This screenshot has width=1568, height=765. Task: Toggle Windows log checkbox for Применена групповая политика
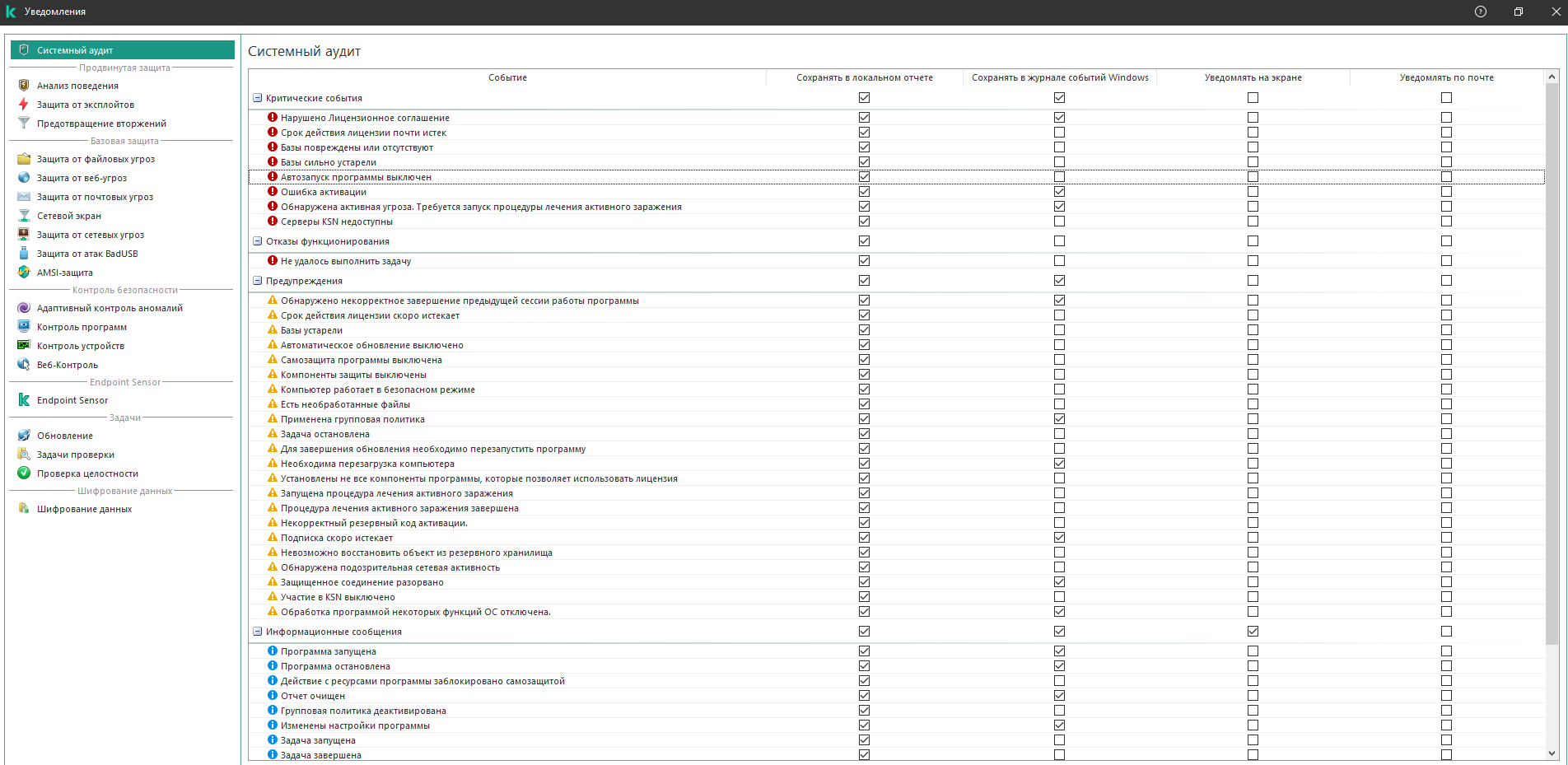tap(1059, 419)
